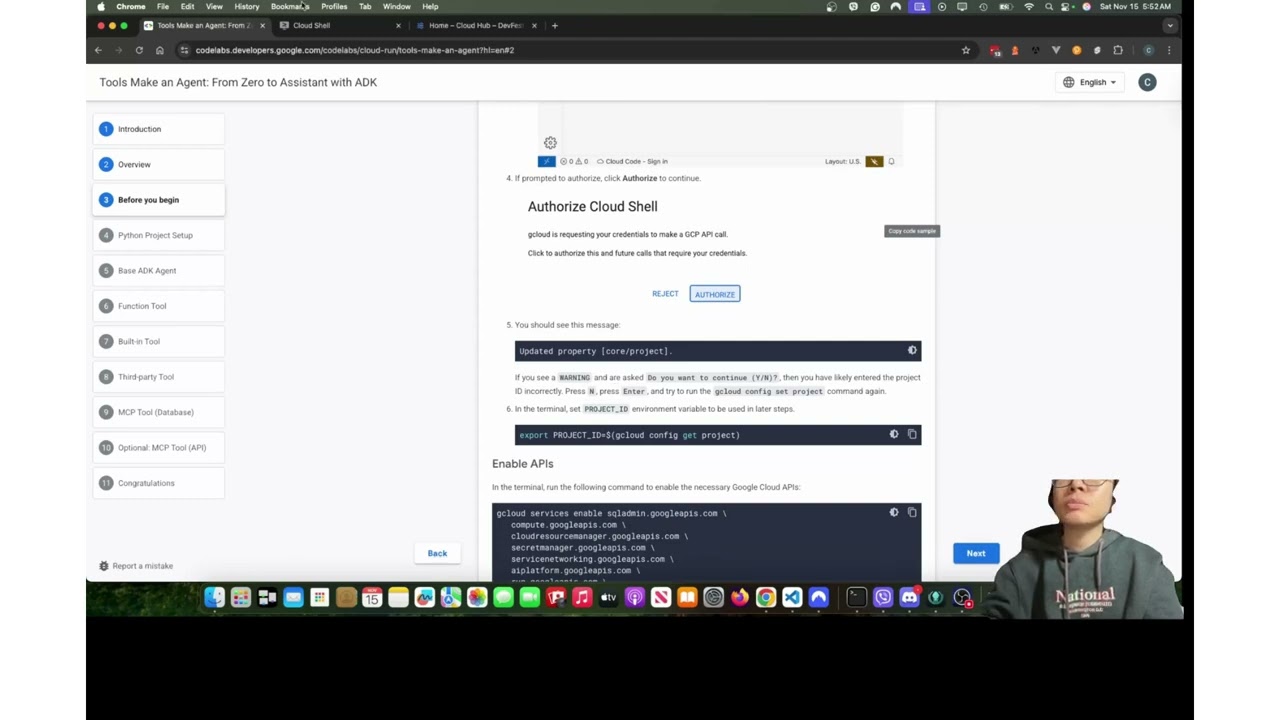Click the Enable APIs heading
This screenshot has height=720, width=1280.
(522, 464)
